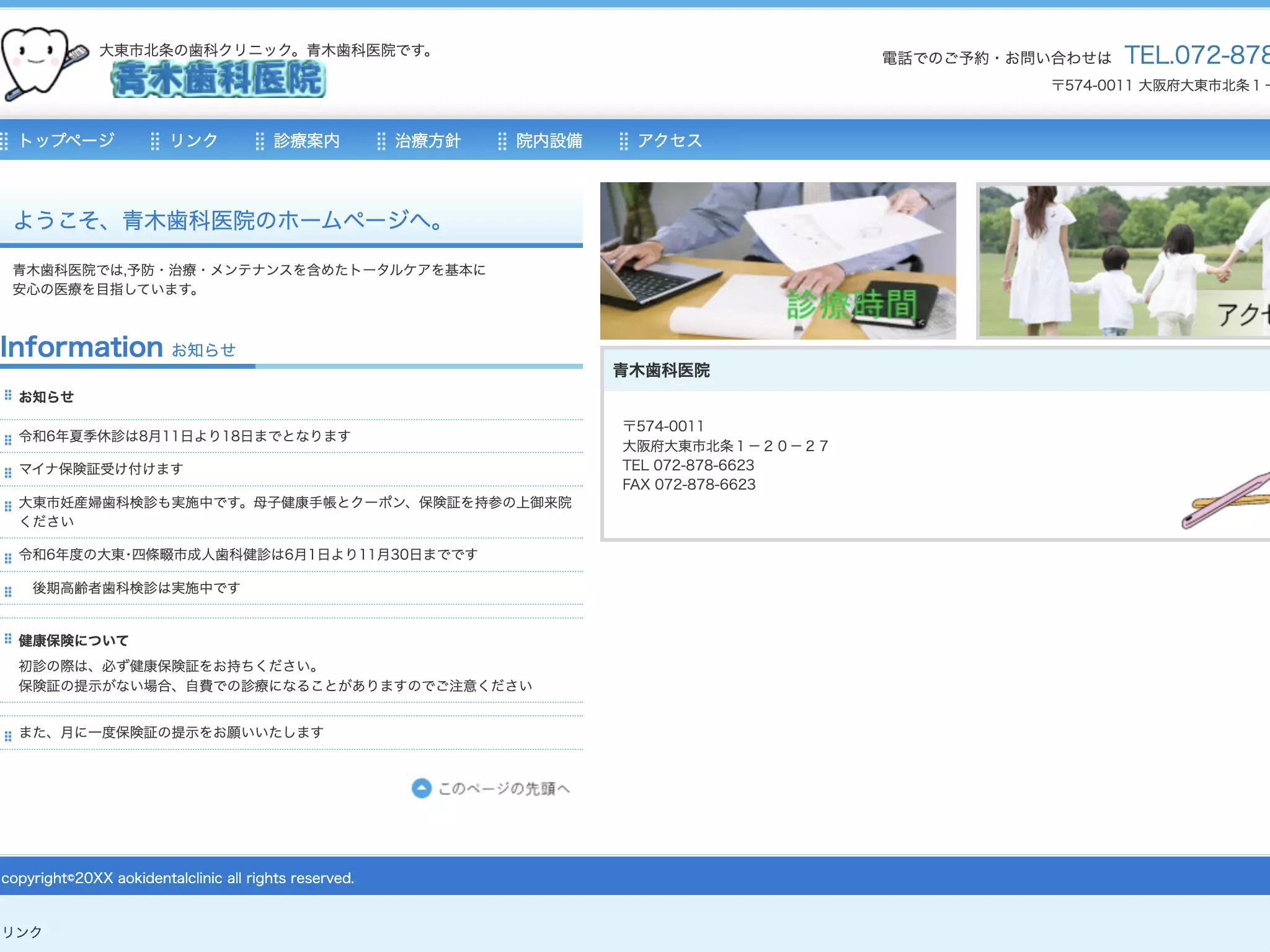This screenshot has height=952, width=1270.
Task: Select 治療方針 in the navigation bar
Action: pos(428,140)
